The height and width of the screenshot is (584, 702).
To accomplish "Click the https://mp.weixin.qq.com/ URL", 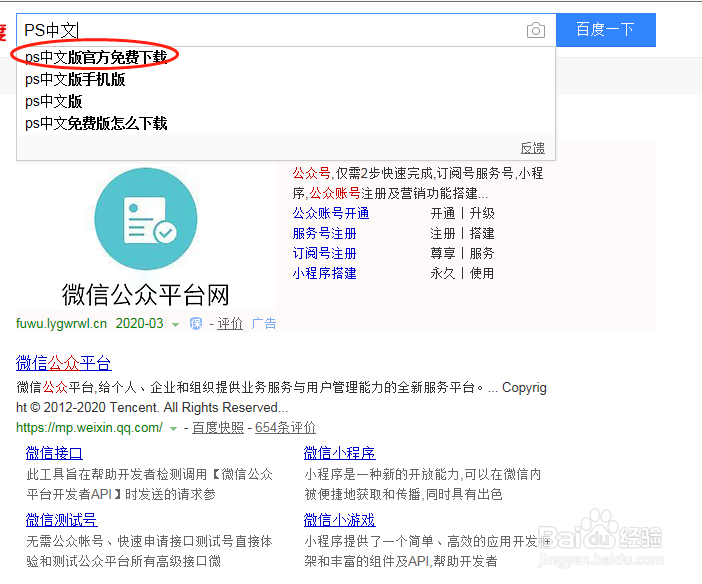I will (89, 428).
